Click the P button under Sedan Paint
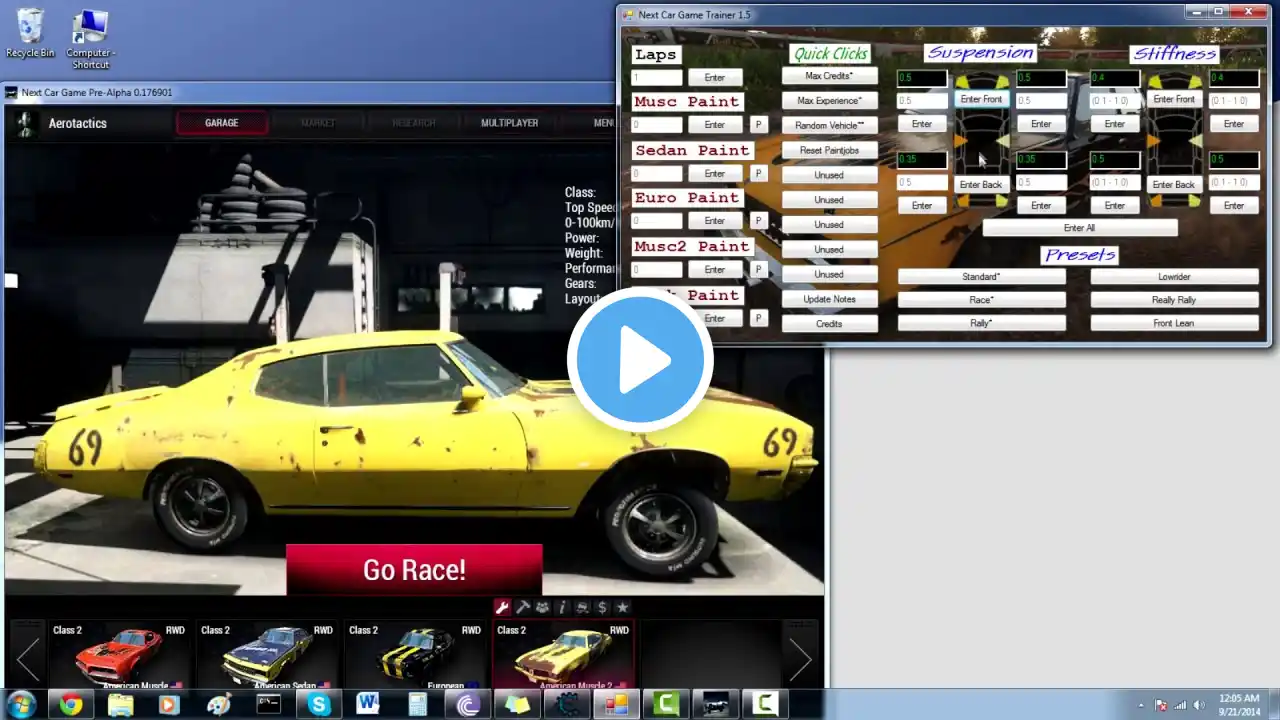This screenshot has height=720, width=1280. [x=758, y=174]
